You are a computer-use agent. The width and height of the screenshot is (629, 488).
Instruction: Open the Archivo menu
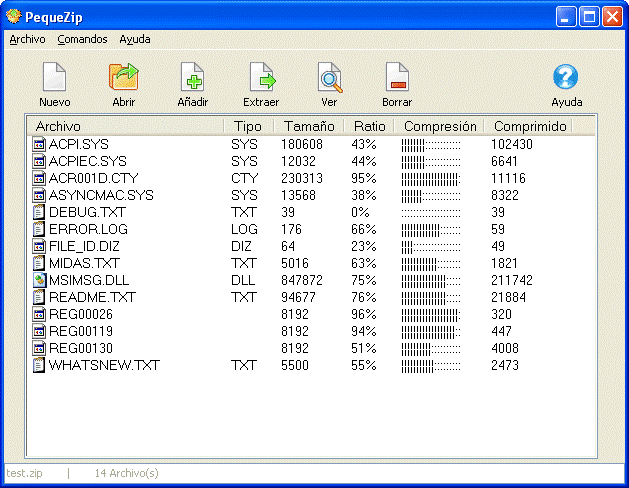coord(27,39)
